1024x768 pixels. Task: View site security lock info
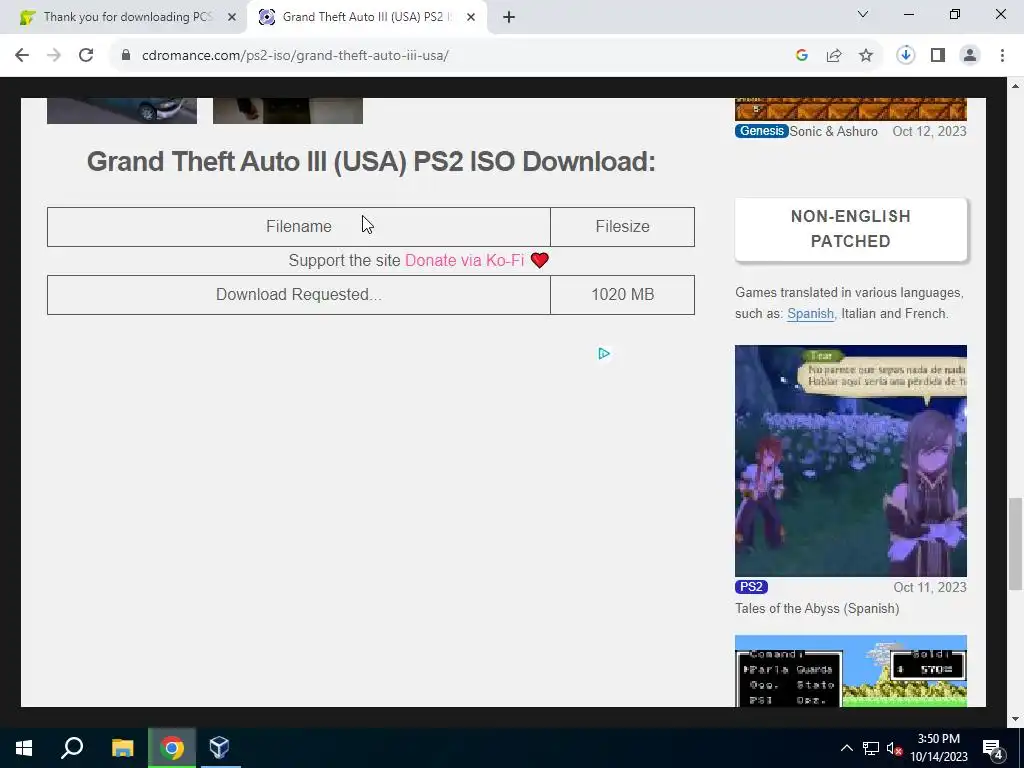[x=126, y=56]
